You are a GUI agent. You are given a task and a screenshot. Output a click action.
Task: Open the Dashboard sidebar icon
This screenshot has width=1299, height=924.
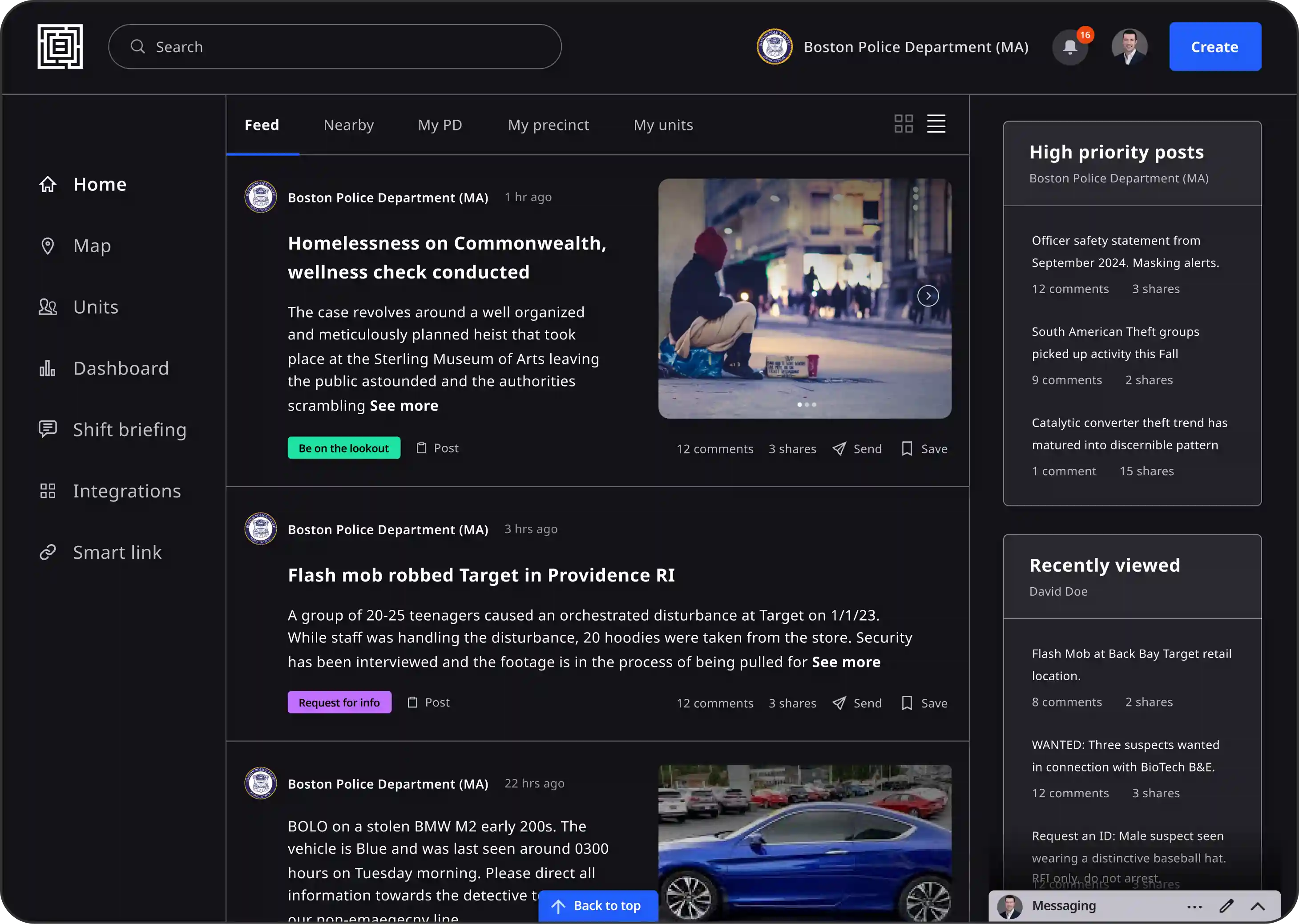[x=121, y=368]
